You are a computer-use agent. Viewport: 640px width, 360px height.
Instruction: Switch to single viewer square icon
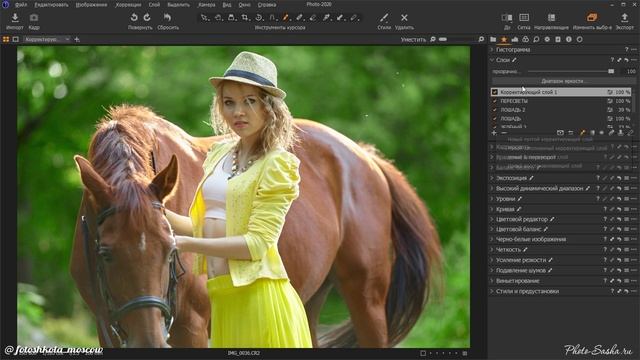(16, 40)
